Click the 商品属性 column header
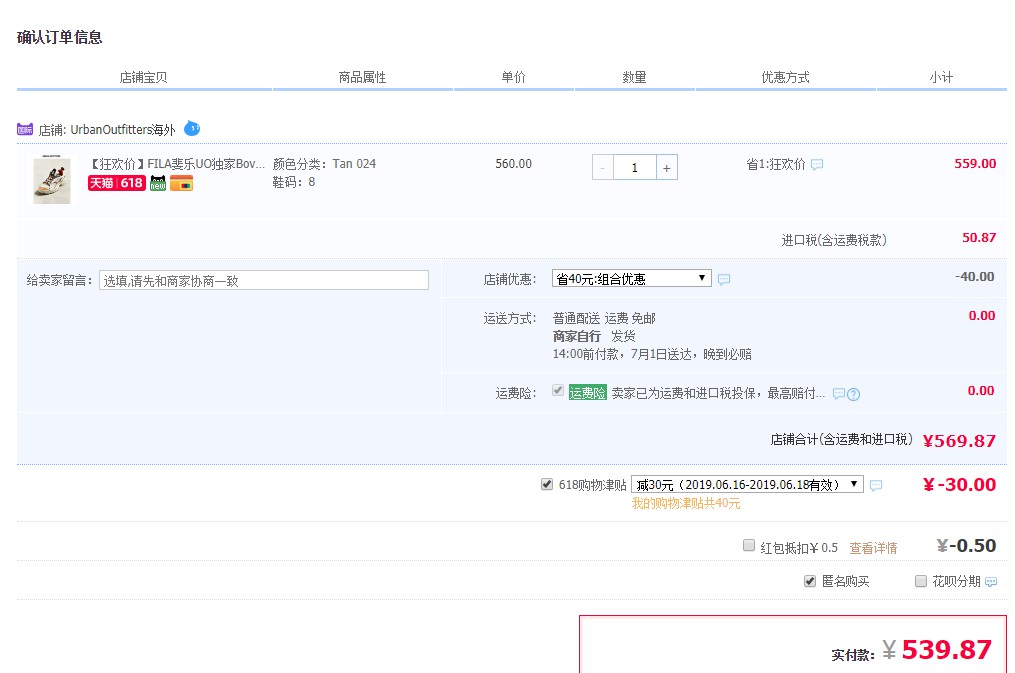This screenshot has height=673, width=1015. coord(362,77)
